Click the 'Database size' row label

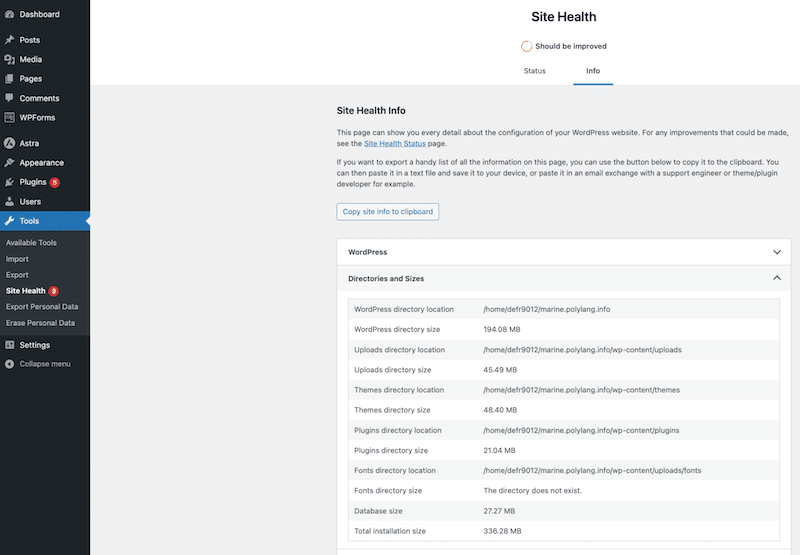tap(378, 511)
